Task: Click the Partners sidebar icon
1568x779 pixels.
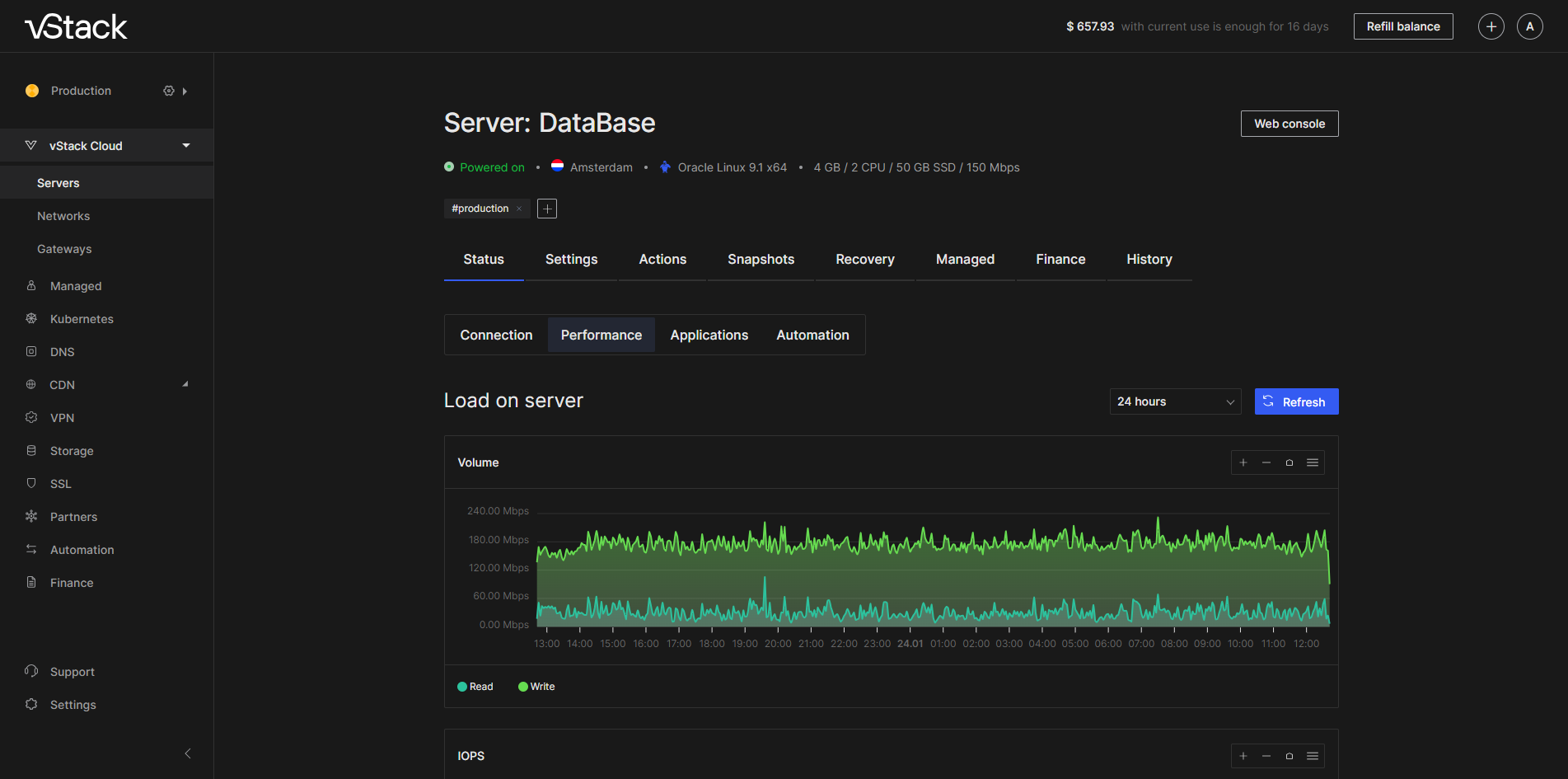Action: (31, 516)
